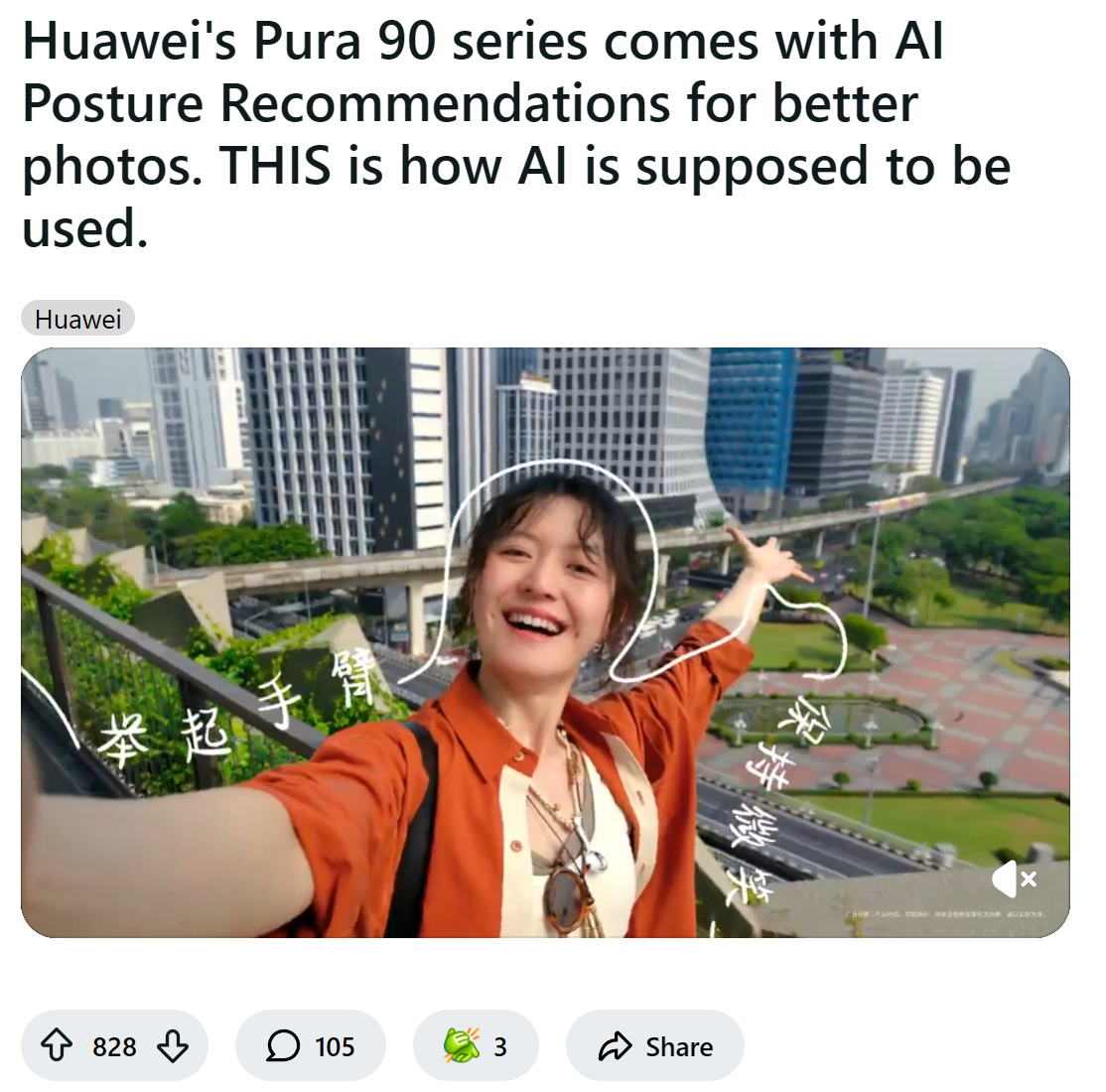
Task: Open the post via its title text
Action: 517,134
